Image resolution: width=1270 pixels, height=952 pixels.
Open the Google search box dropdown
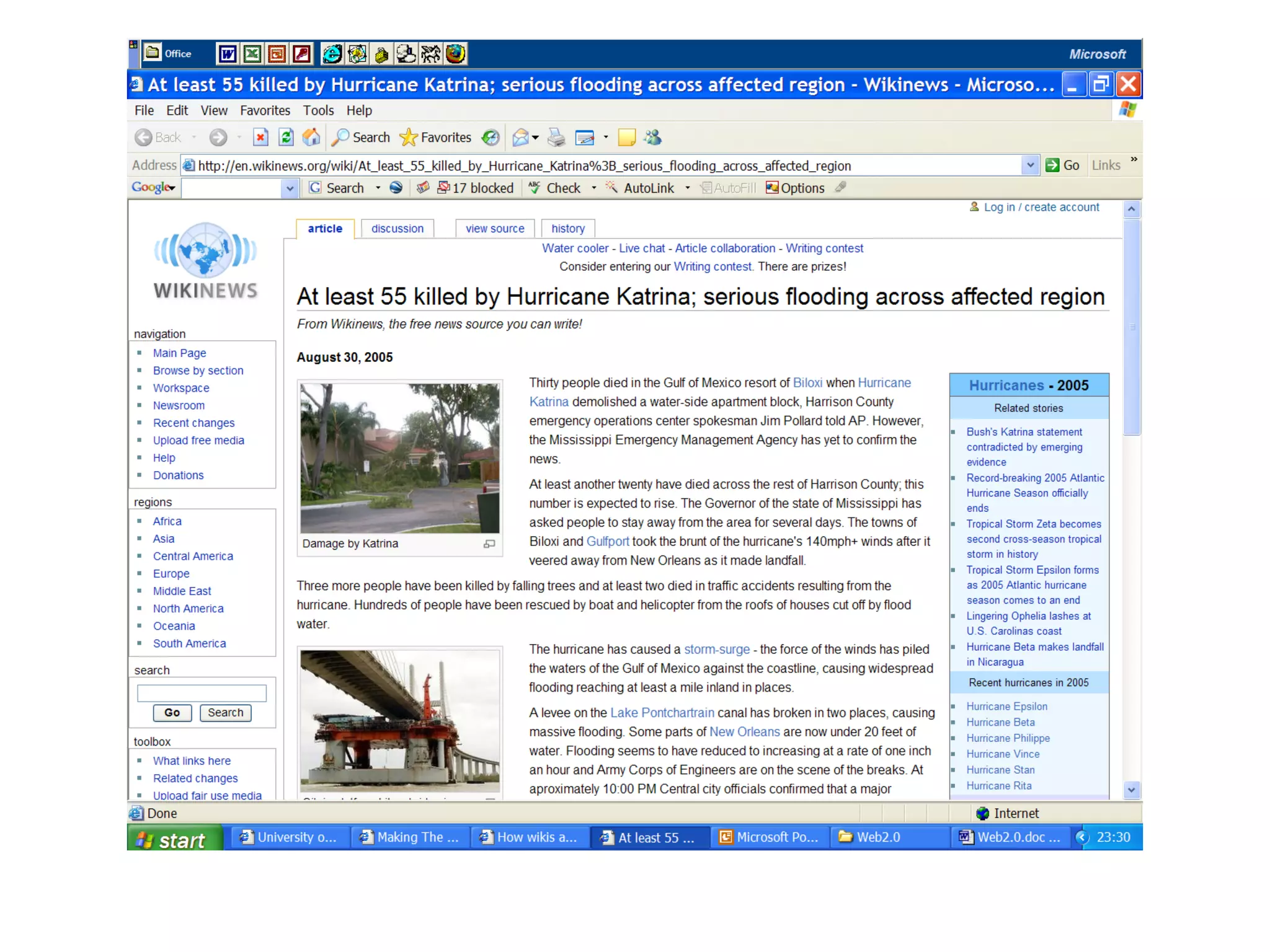290,188
